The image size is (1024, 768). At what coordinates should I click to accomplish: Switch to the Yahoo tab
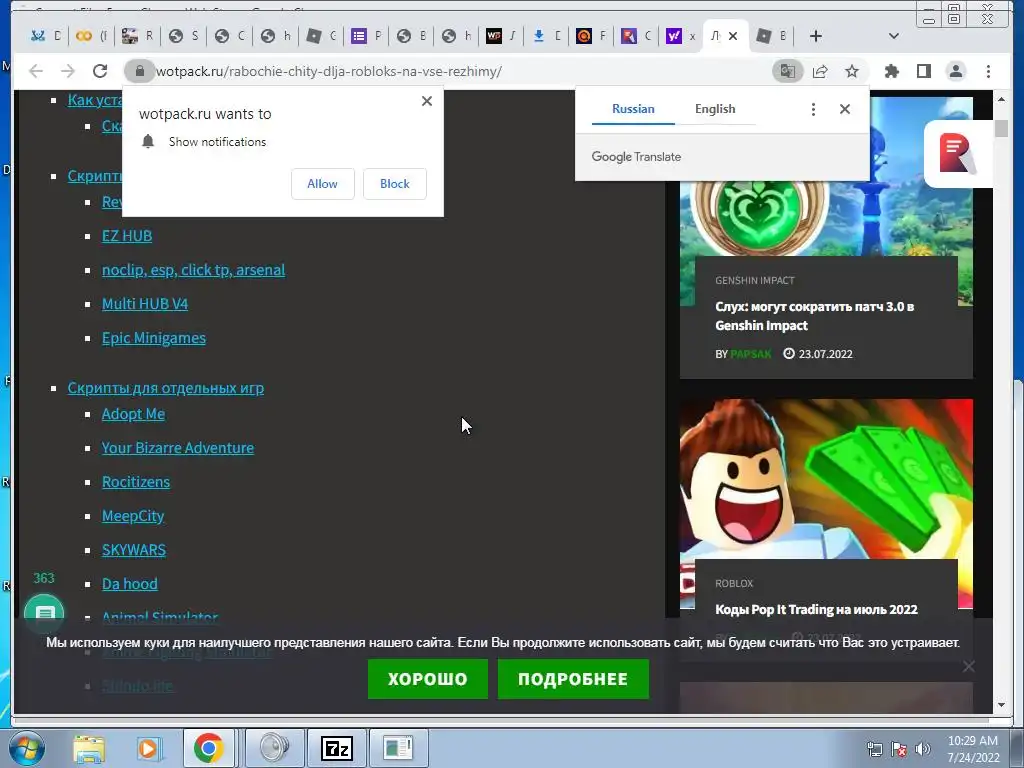(679, 36)
